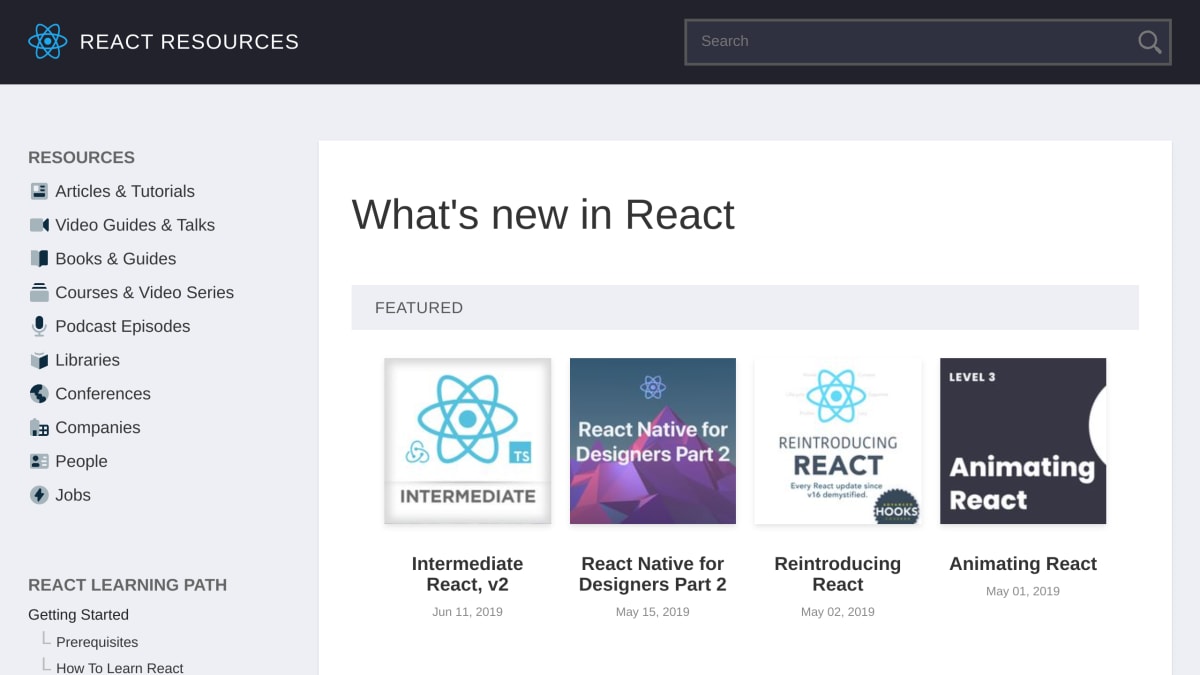Open Getting Started in learning path
1200x675 pixels.
click(78, 615)
